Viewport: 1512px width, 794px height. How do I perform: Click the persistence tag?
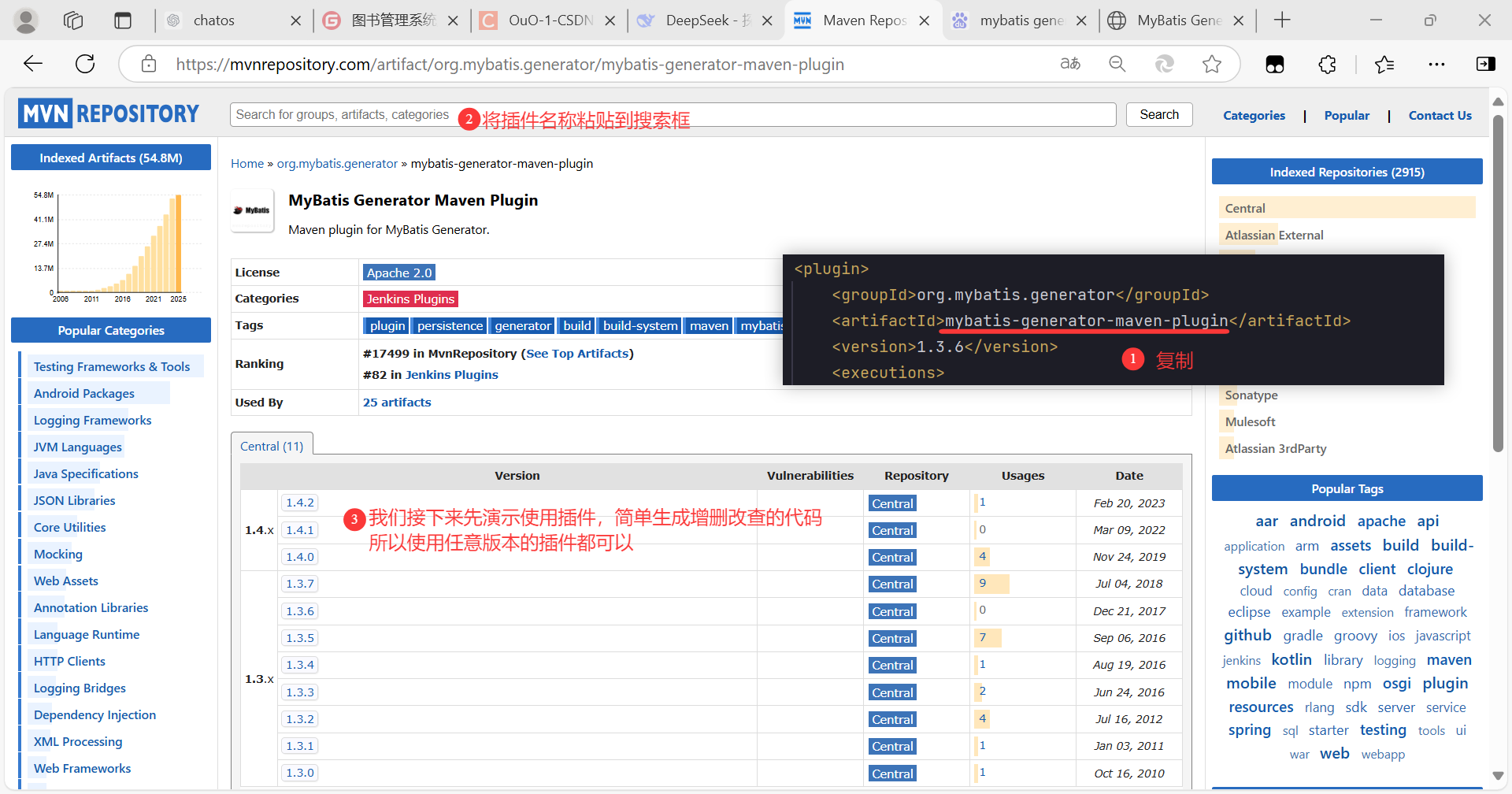tap(450, 325)
